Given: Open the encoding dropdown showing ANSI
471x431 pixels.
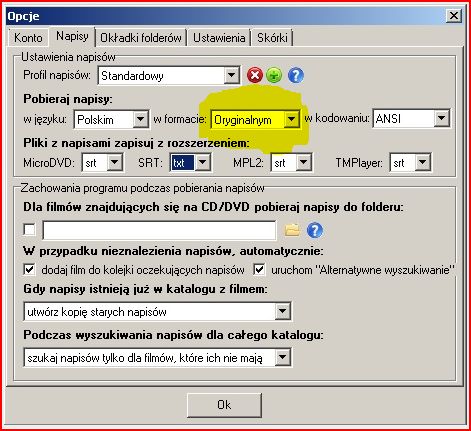Looking at the screenshot, I should [441, 118].
